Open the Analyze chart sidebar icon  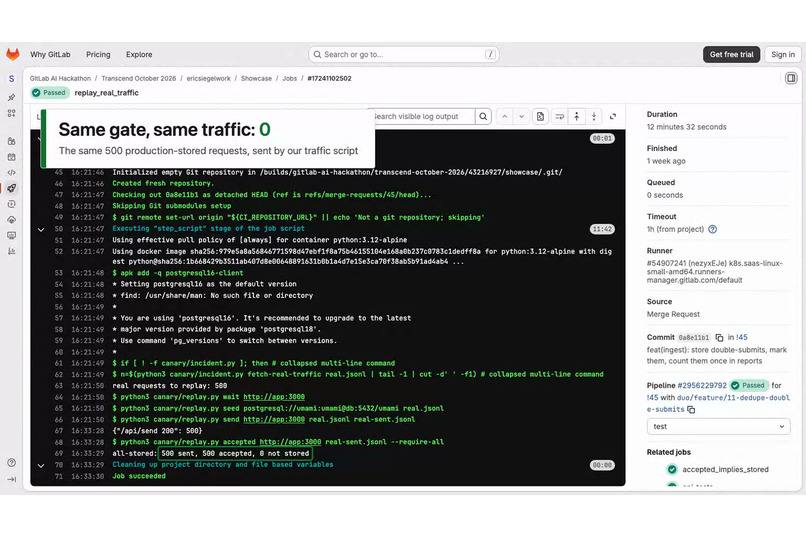point(11,251)
